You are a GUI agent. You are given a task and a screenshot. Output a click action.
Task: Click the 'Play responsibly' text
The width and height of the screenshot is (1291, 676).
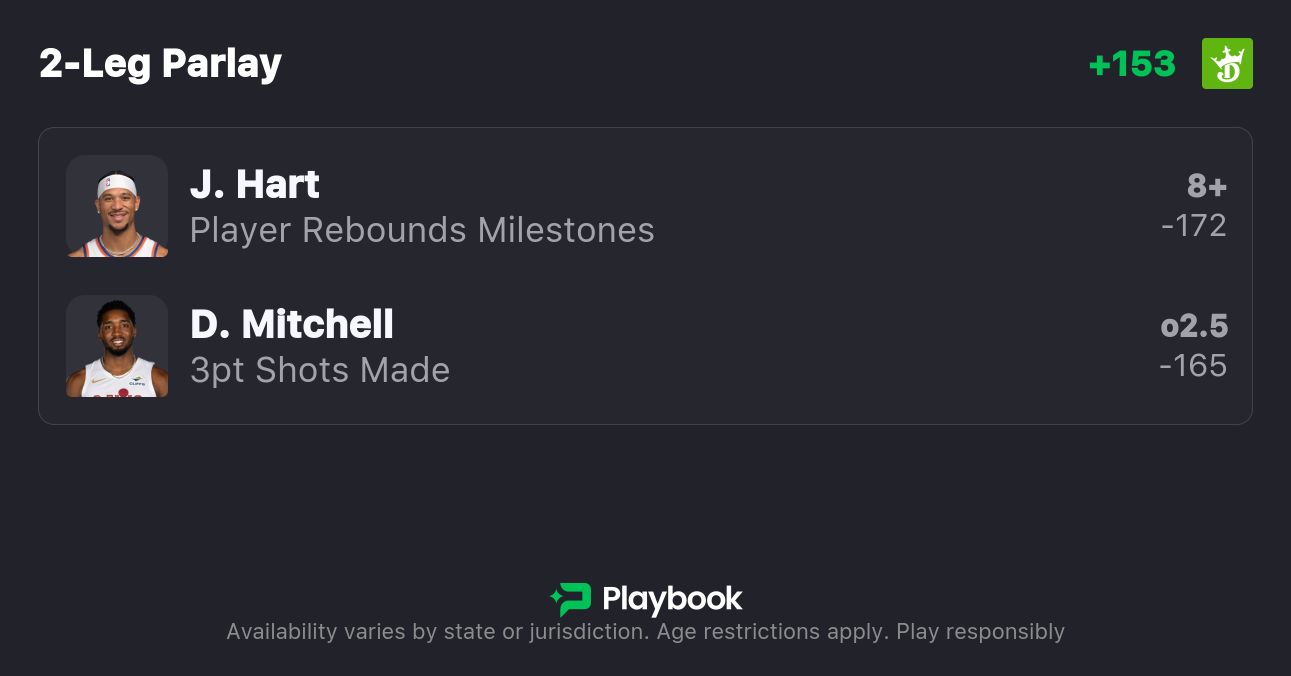[980, 632]
